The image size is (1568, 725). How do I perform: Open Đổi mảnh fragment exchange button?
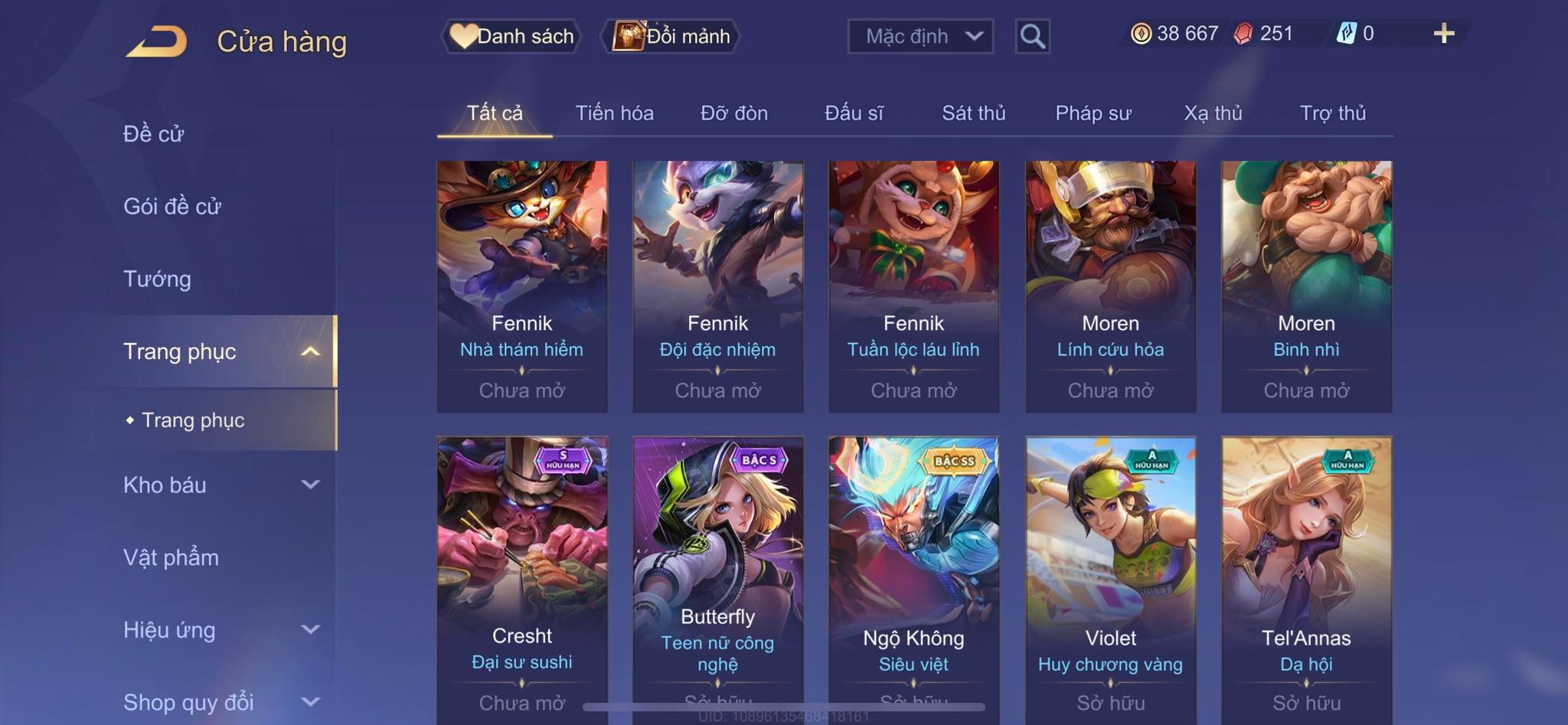(x=671, y=36)
